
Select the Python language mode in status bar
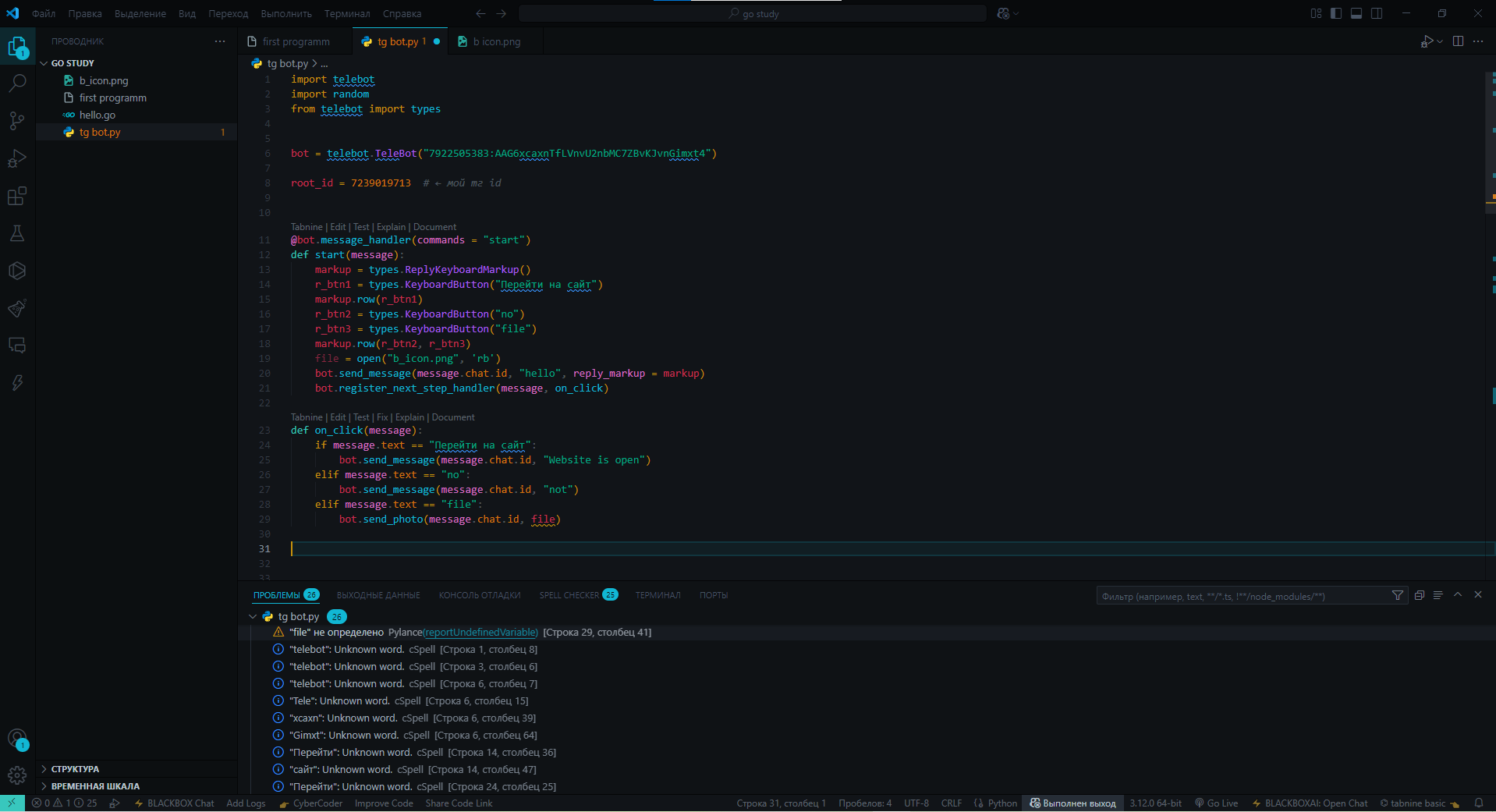point(1002,803)
